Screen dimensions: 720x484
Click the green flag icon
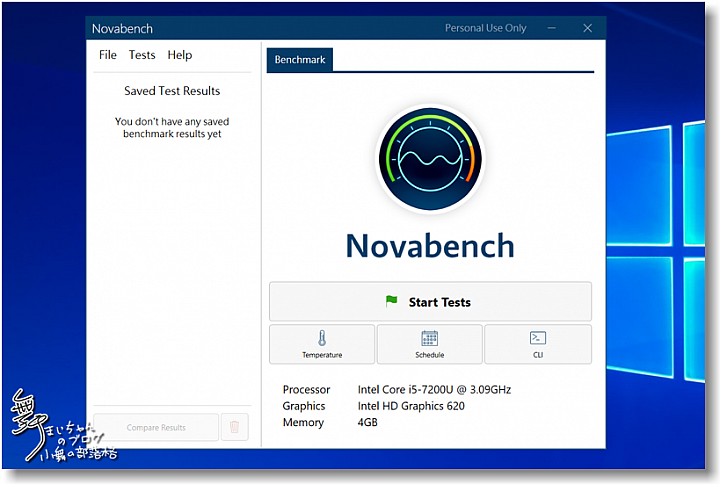point(392,301)
